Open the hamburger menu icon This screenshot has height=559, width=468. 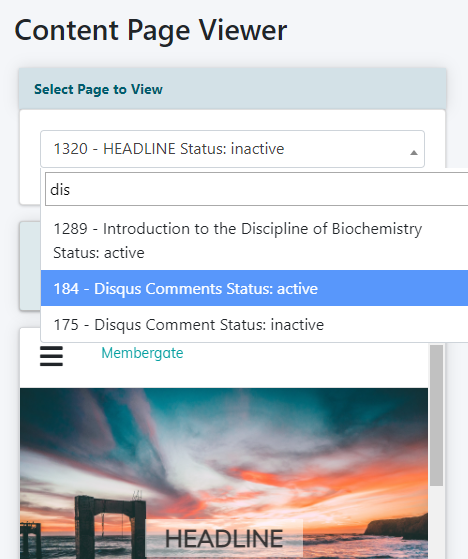click(51, 356)
